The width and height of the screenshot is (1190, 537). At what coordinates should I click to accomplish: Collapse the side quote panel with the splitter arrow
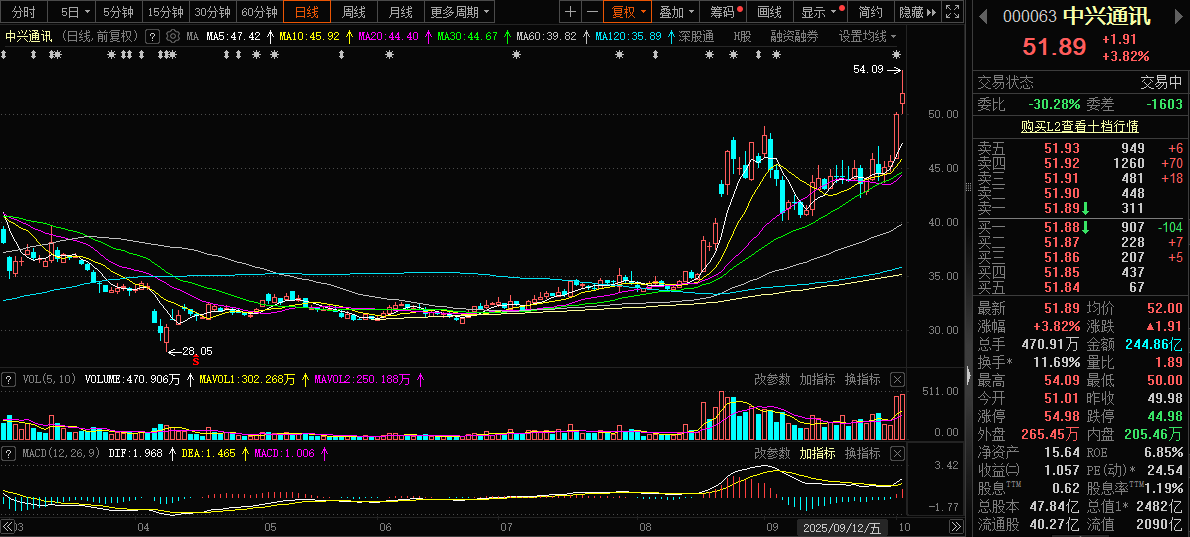(x=968, y=376)
